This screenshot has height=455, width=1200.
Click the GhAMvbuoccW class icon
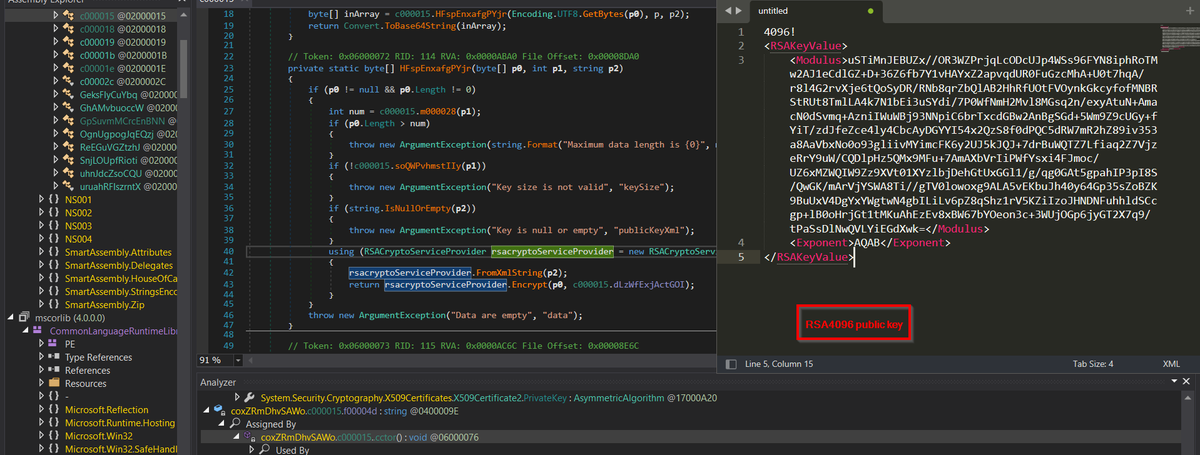[x=69, y=106]
